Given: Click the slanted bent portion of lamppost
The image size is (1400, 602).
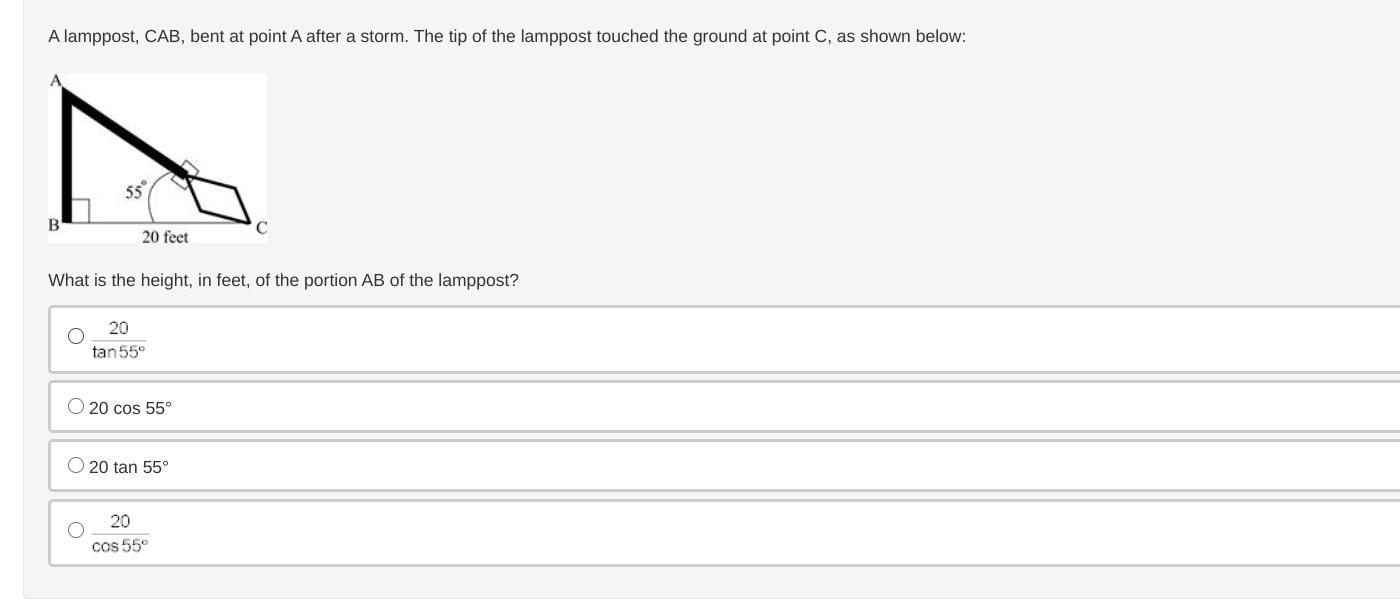Looking at the screenshot, I should 125,131.
